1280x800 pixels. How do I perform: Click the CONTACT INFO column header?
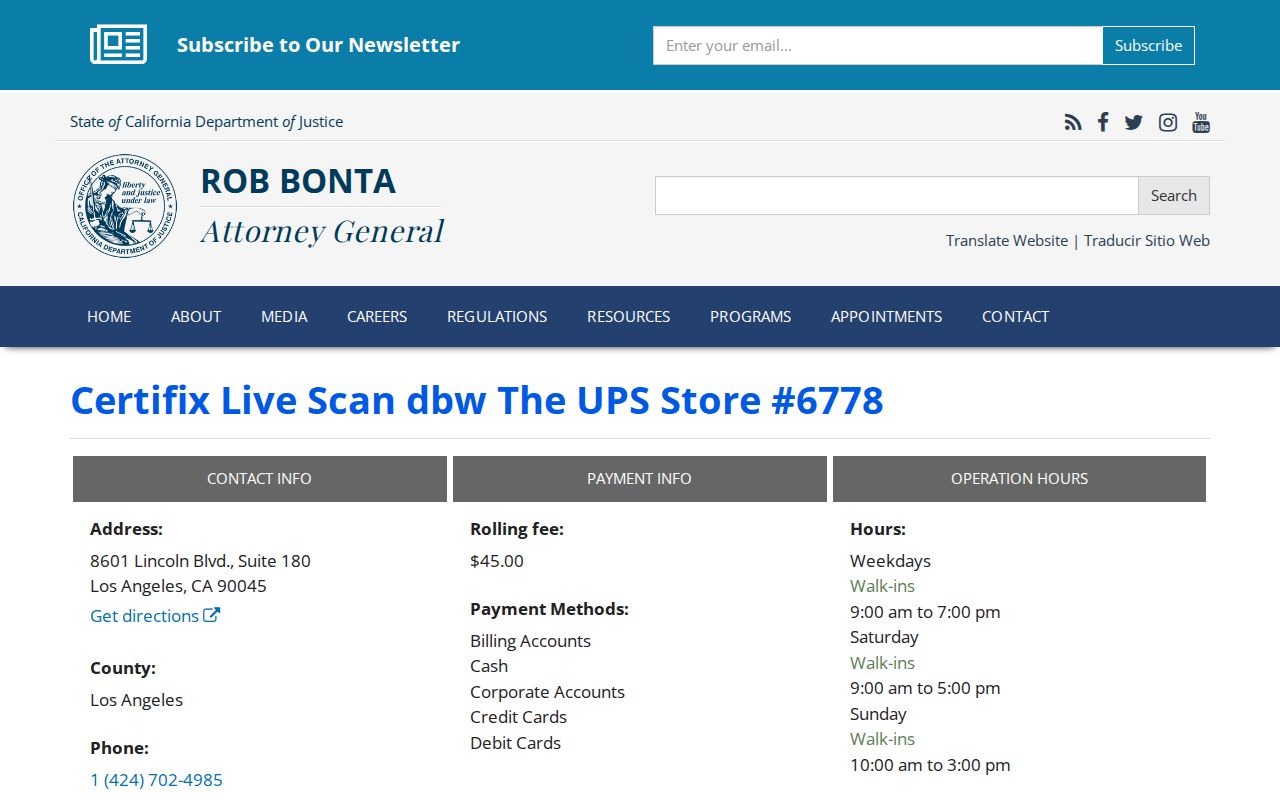click(259, 478)
